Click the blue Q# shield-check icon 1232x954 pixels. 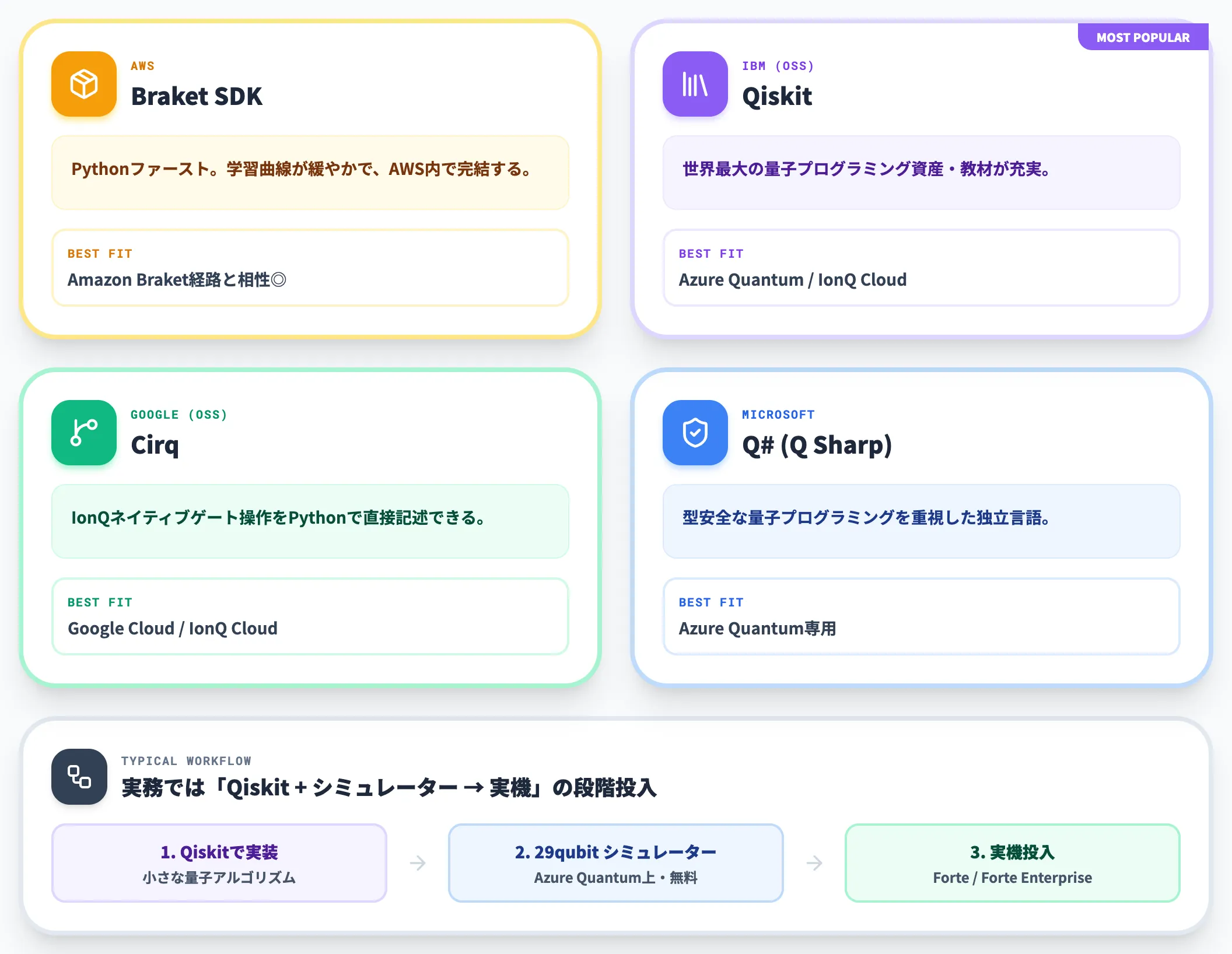[x=695, y=433]
